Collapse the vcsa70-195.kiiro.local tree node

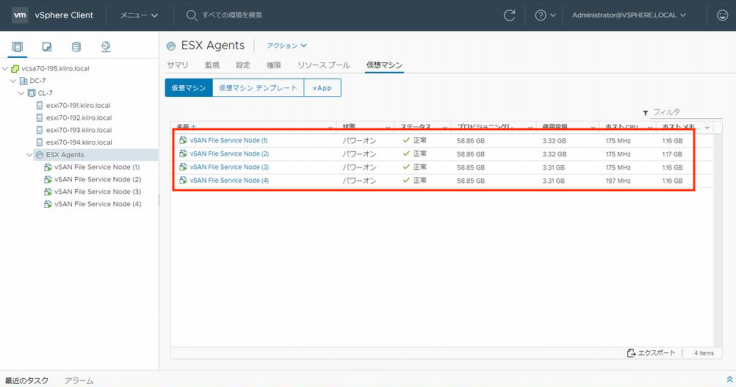5,69
